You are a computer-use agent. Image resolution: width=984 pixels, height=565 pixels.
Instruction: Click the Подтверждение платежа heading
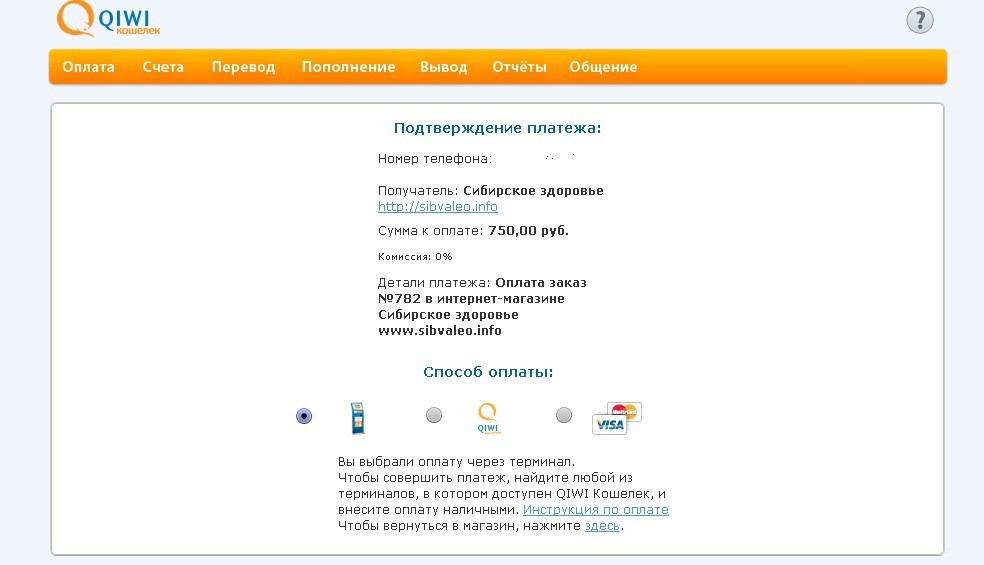click(x=497, y=128)
